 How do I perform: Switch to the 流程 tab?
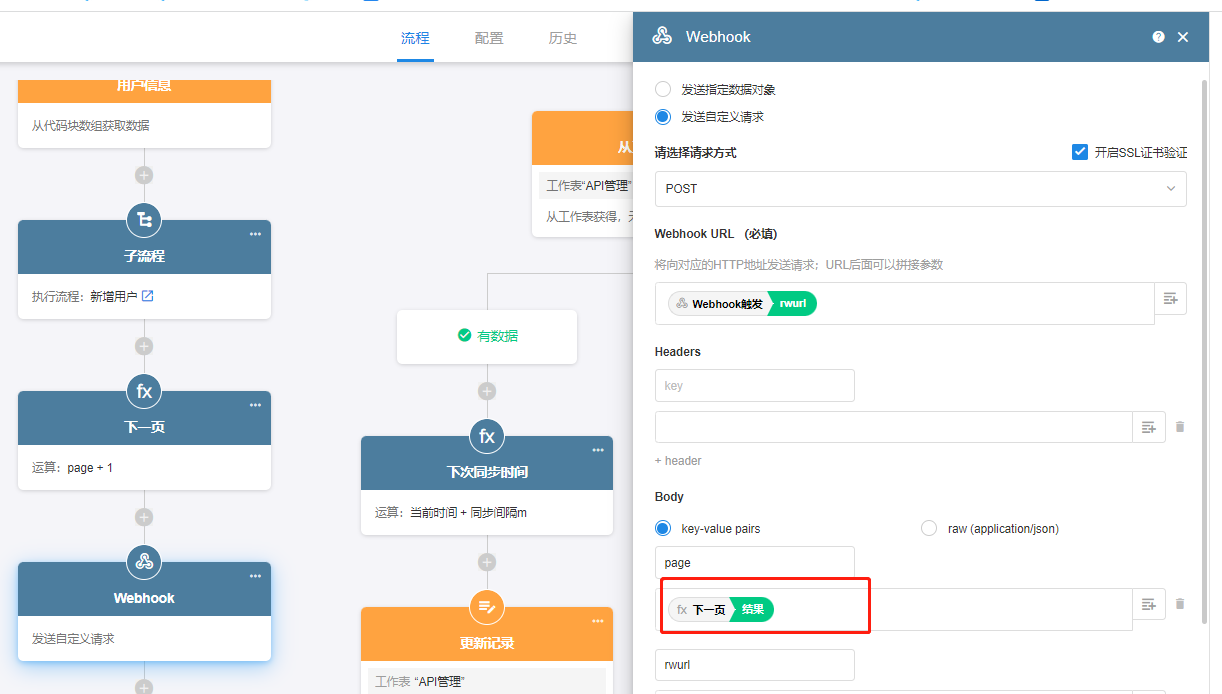pyautogui.click(x=415, y=38)
